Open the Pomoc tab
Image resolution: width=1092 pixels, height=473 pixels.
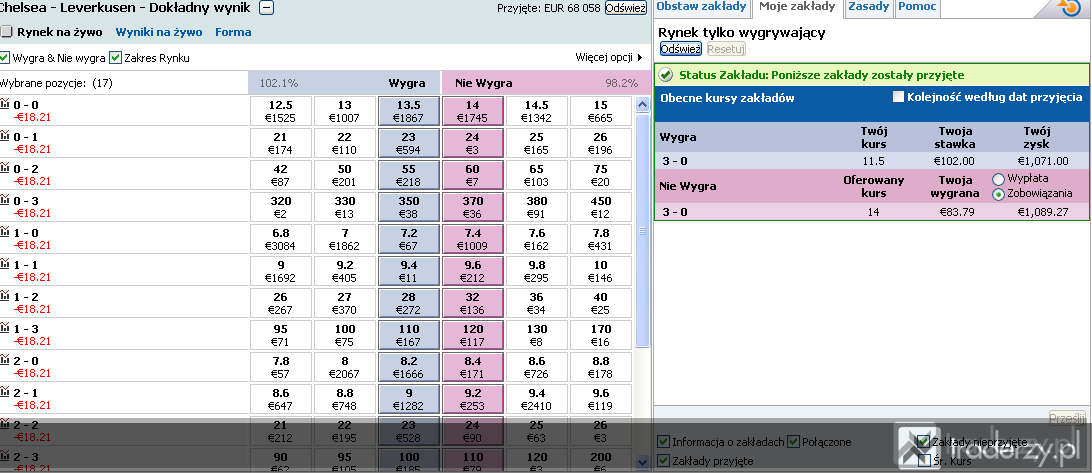pyautogui.click(x=916, y=7)
